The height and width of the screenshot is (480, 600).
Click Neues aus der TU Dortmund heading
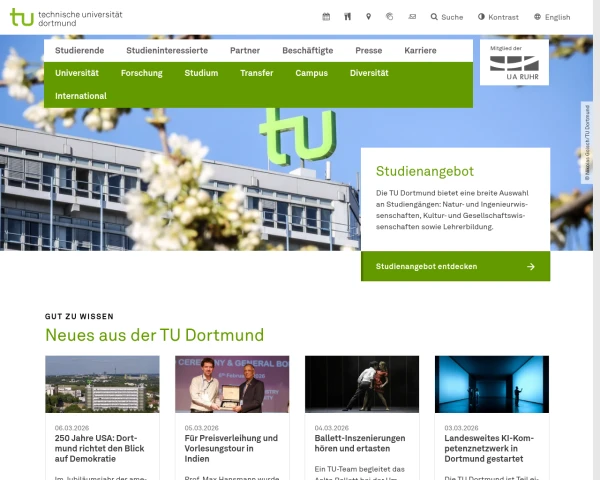pyautogui.click(x=155, y=335)
